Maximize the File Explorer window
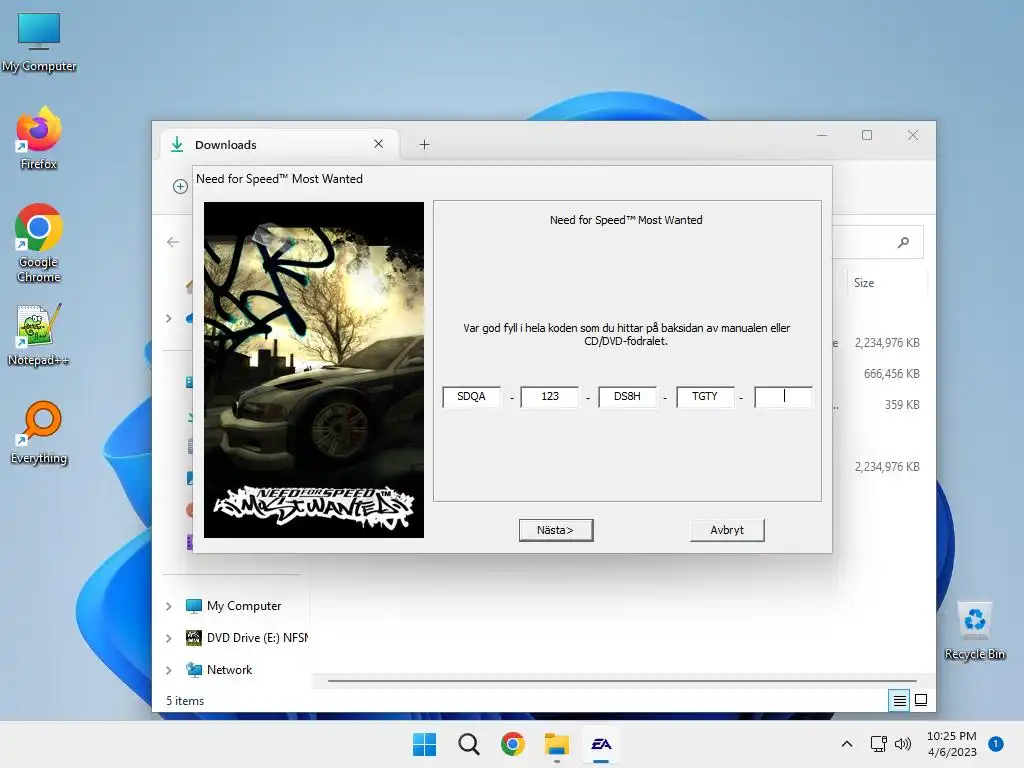Image resolution: width=1024 pixels, height=768 pixels. (867, 135)
